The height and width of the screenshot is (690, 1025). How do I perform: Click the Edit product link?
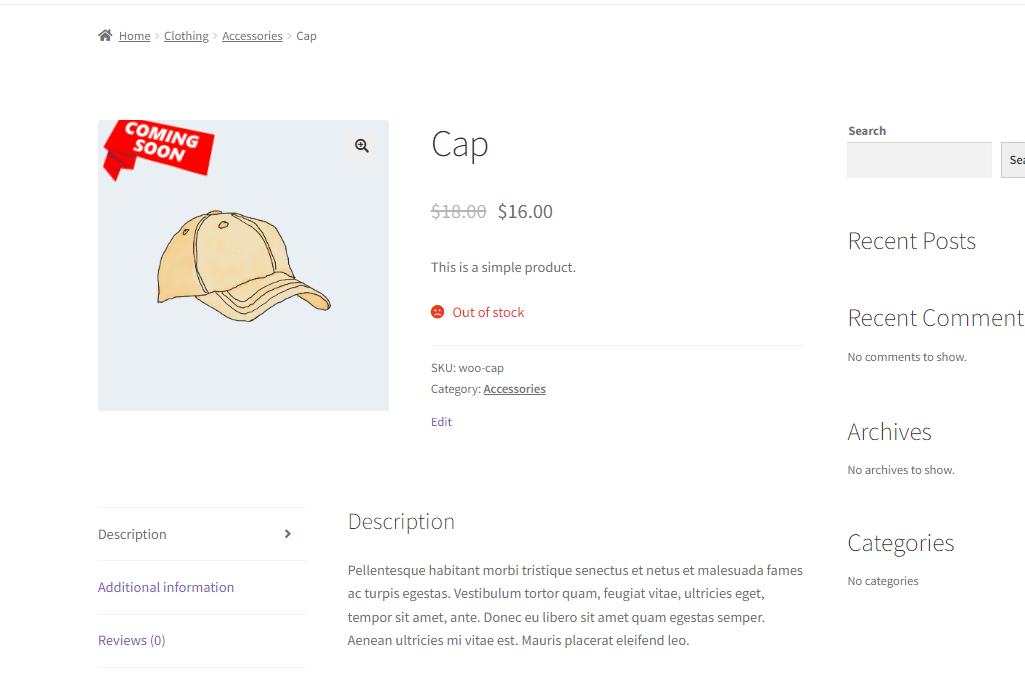point(441,422)
